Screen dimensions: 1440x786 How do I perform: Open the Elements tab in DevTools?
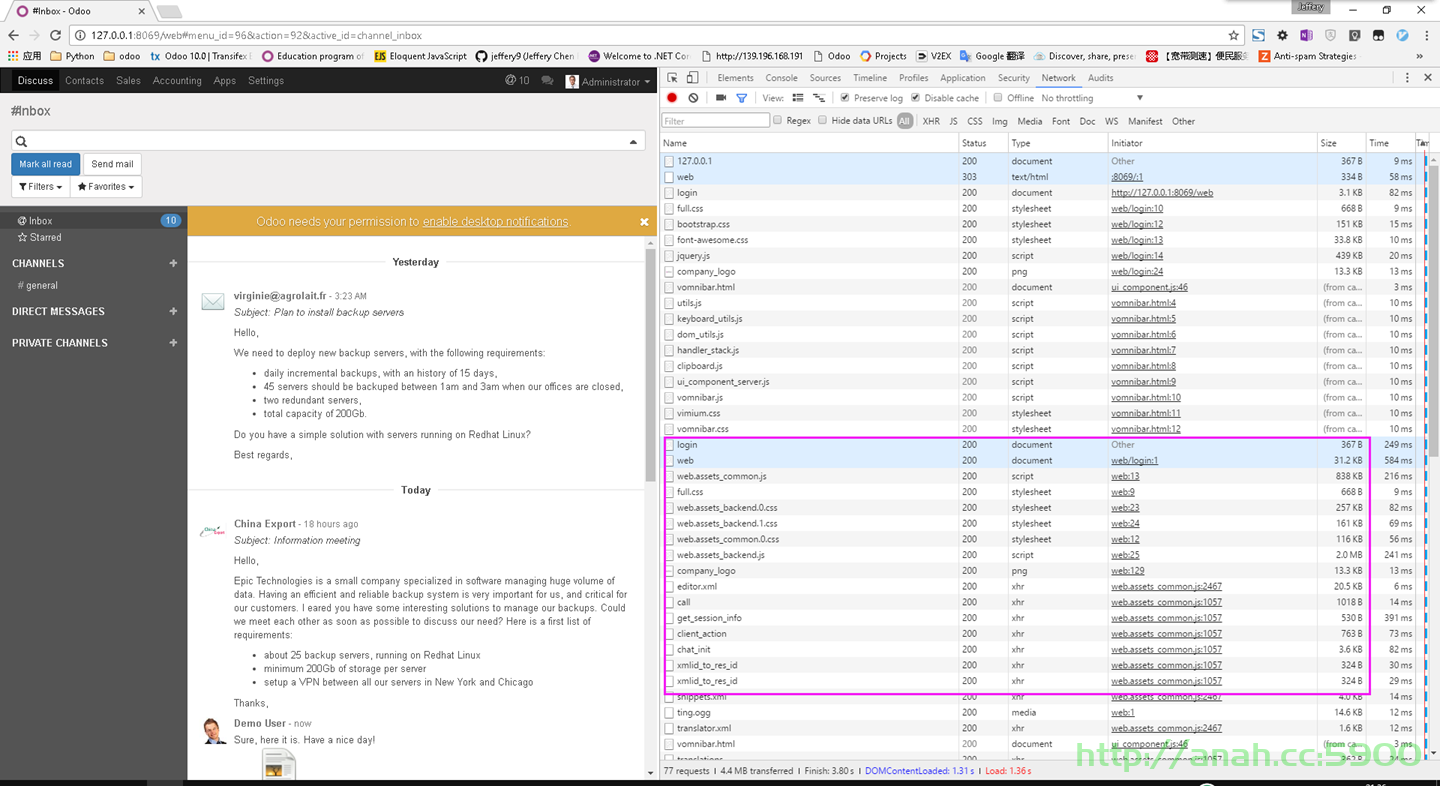[735, 78]
